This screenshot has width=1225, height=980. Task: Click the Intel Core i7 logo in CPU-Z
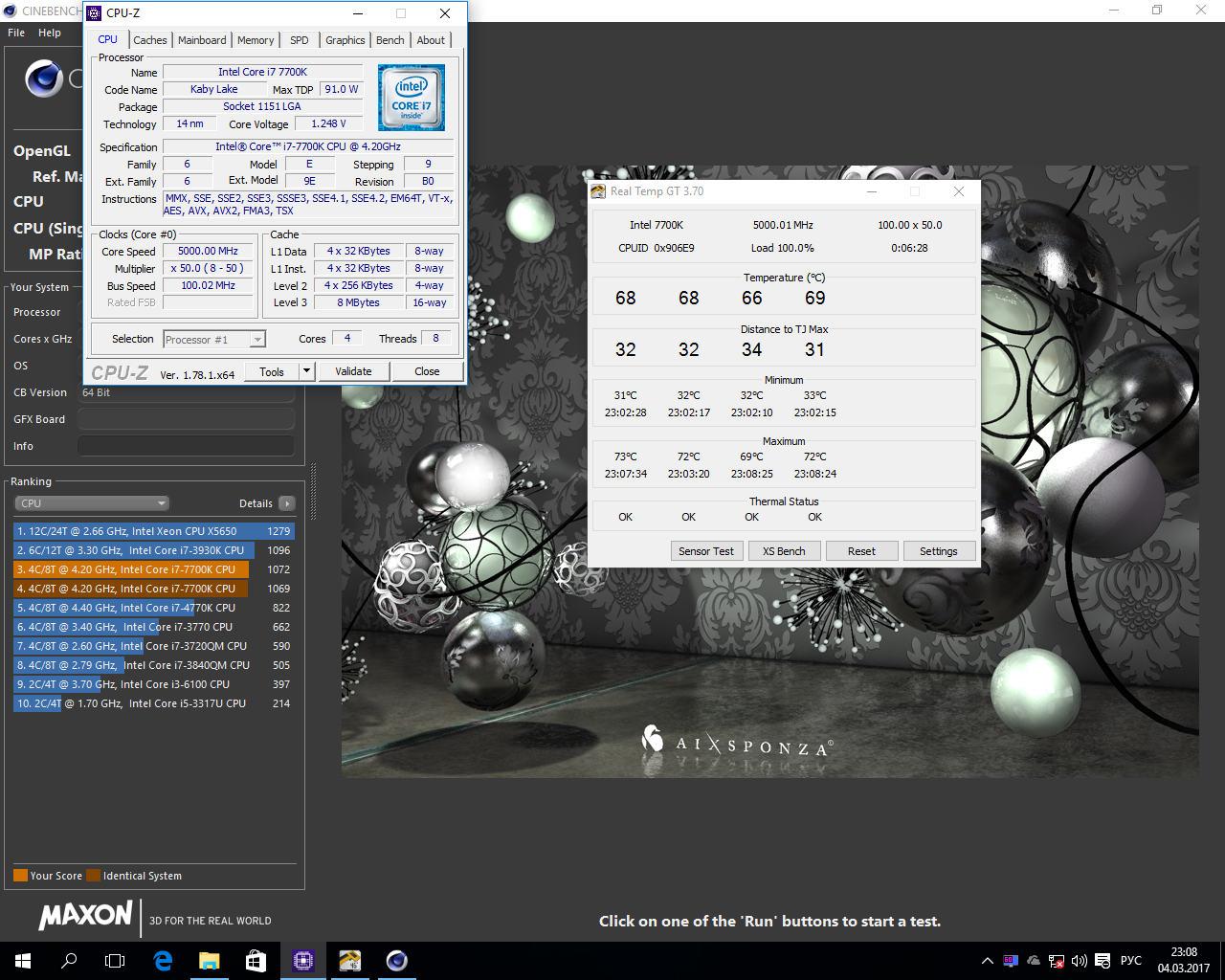[x=412, y=98]
